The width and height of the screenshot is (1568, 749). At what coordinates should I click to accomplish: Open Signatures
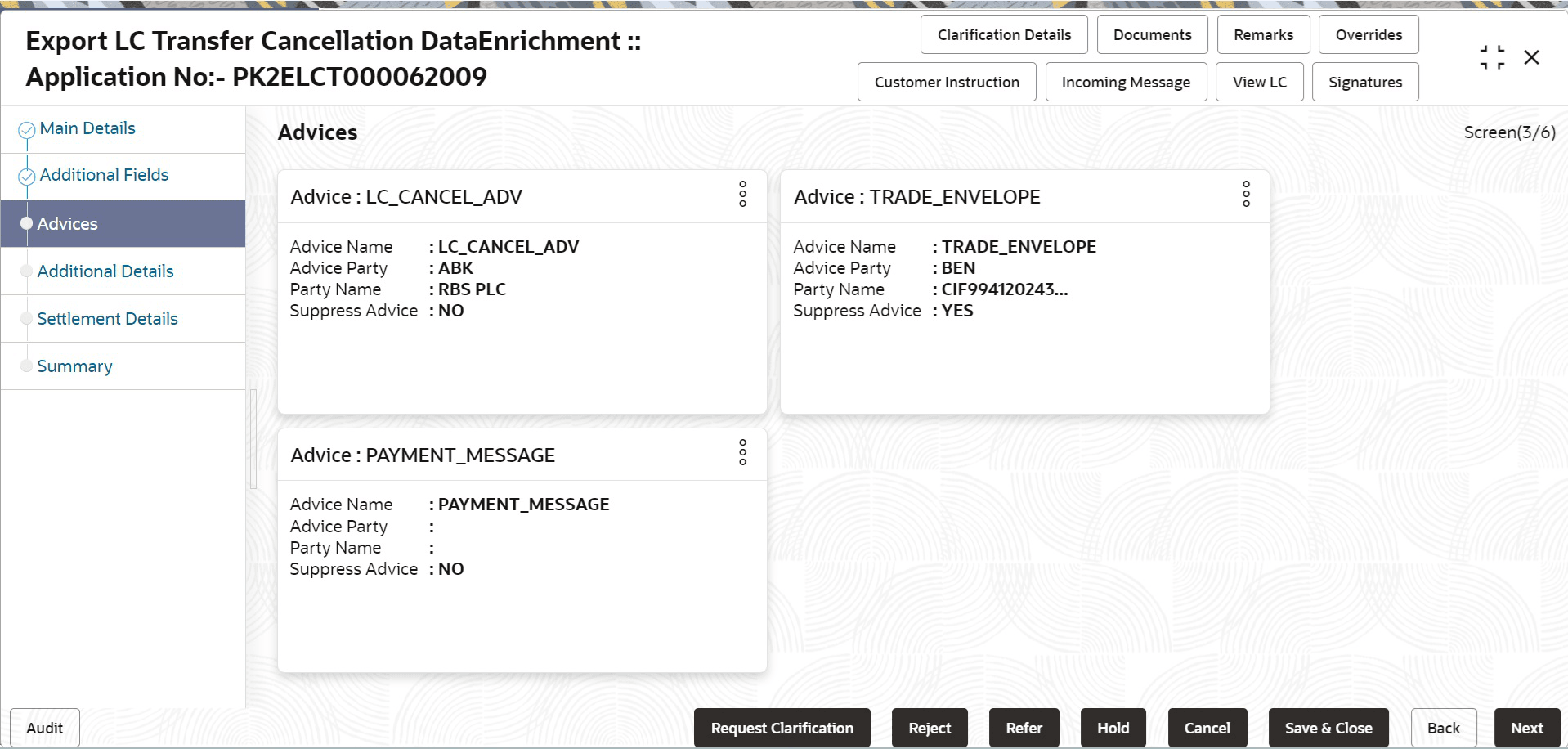click(1365, 83)
